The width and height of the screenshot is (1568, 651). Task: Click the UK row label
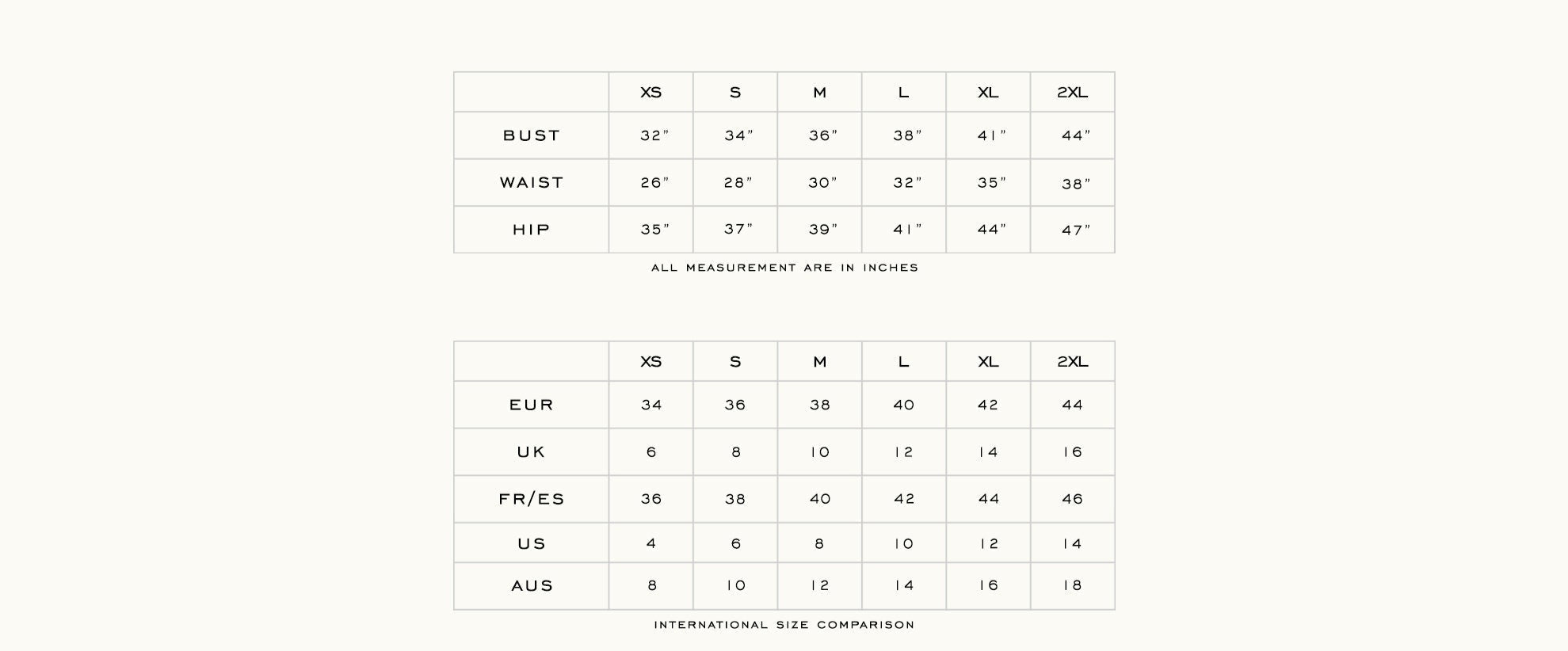(x=531, y=452)
